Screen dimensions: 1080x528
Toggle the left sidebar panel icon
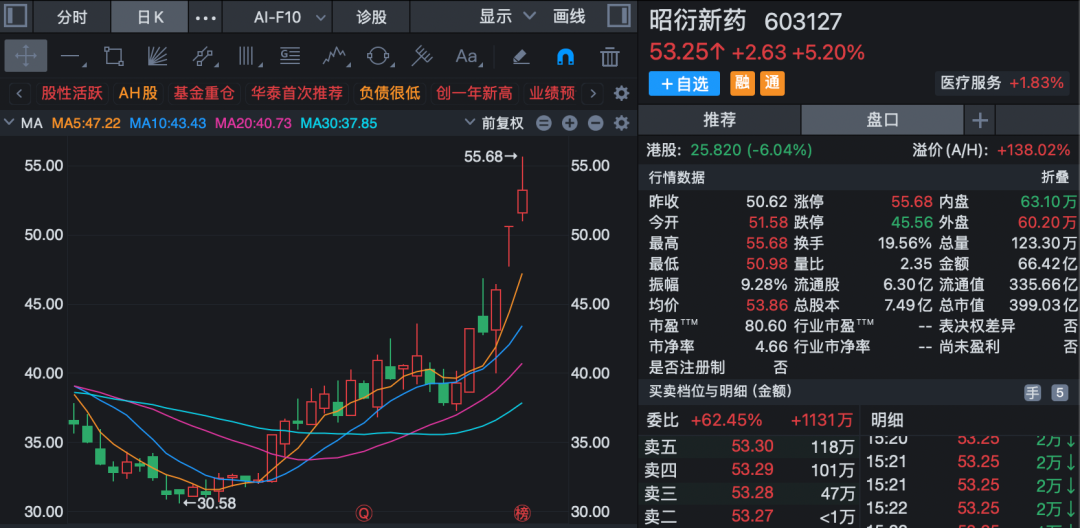15,16
